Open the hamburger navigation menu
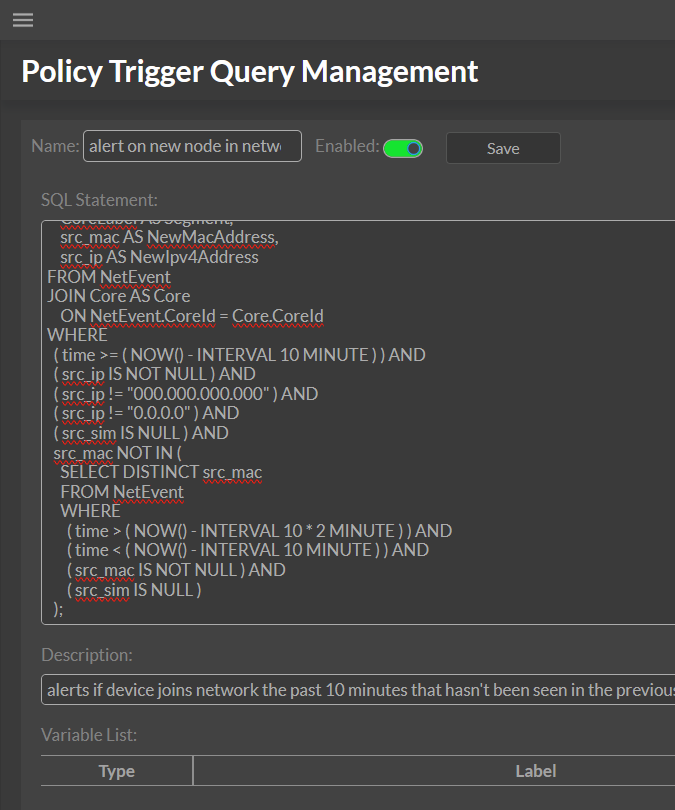 pos(22,20)
